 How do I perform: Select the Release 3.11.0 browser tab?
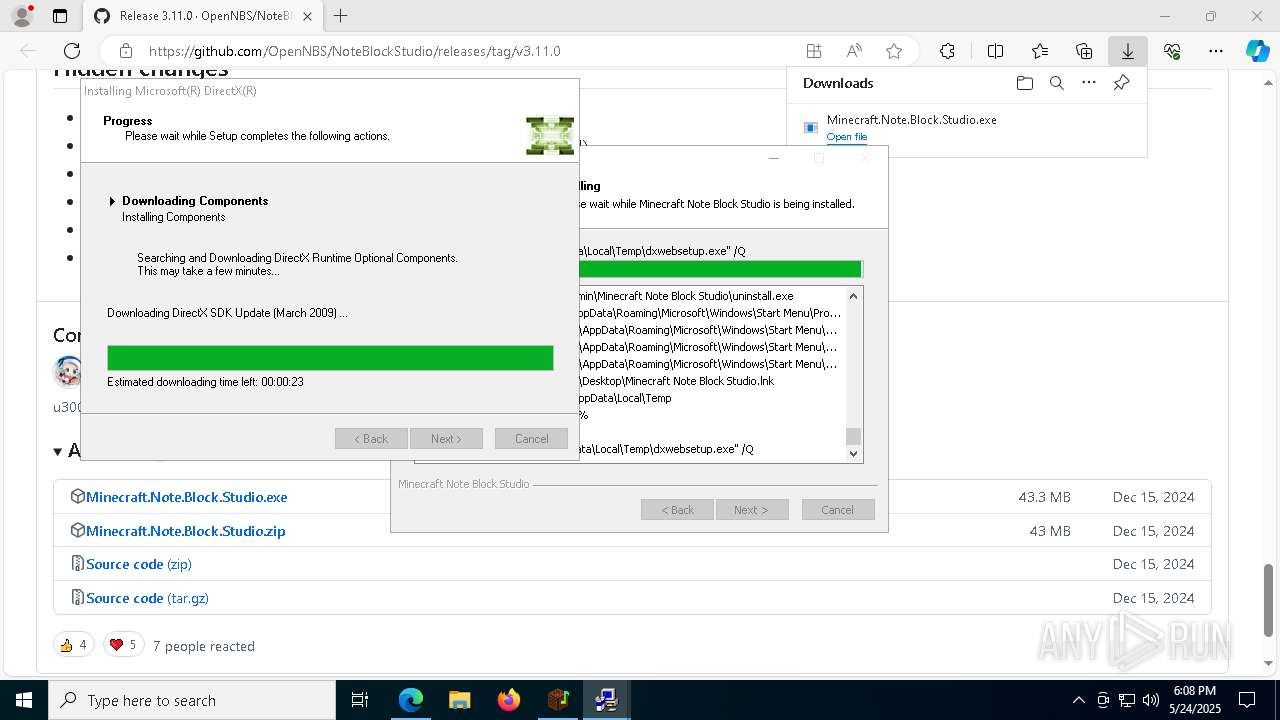(x=202, y=16)
